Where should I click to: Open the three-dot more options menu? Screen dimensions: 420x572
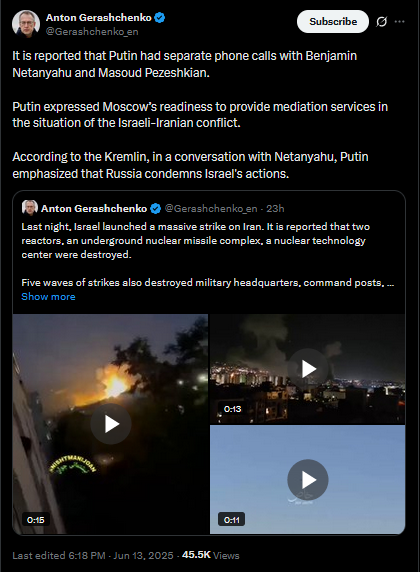tap(400, 22)
